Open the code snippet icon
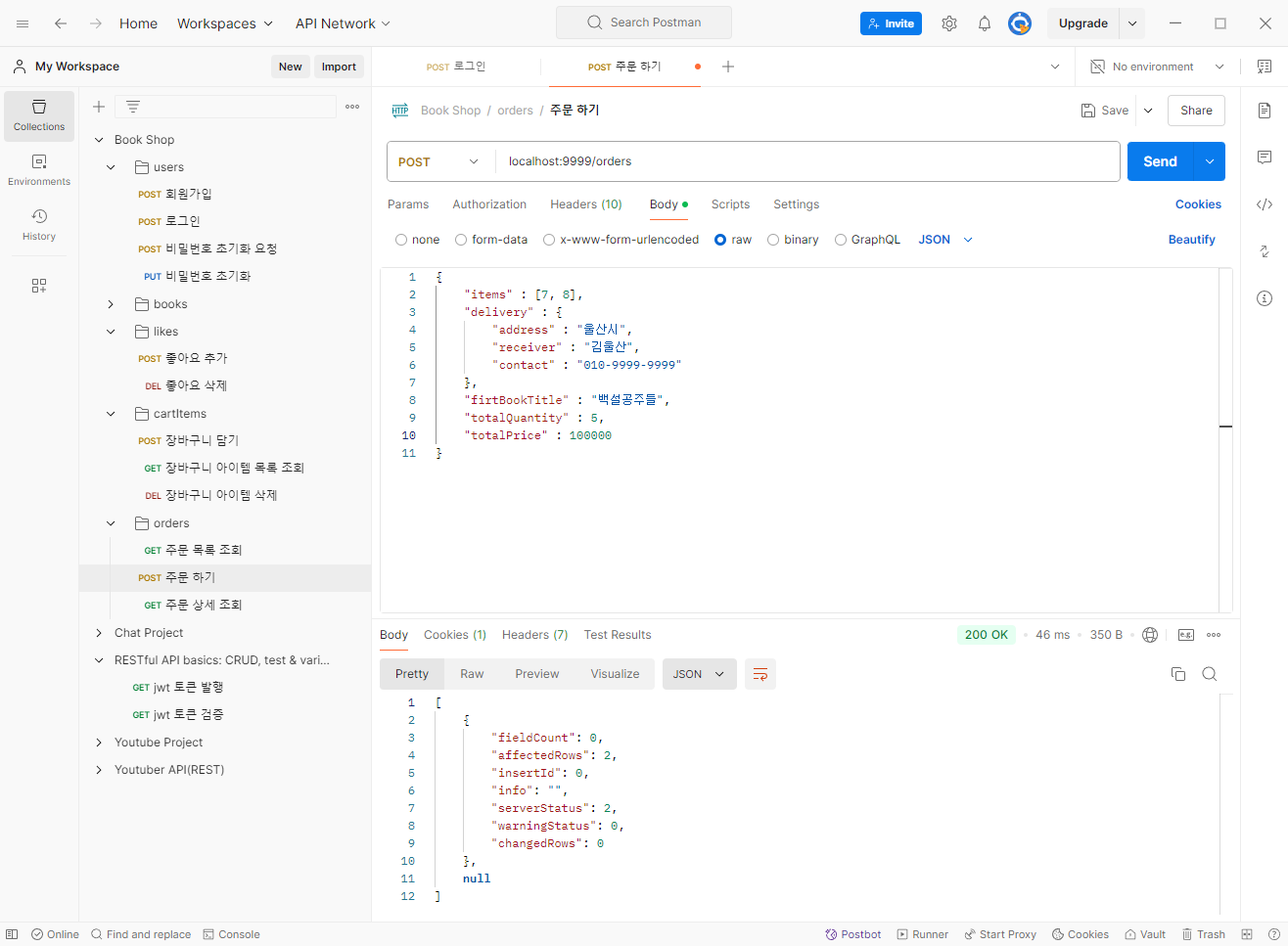 point(1265,204)
